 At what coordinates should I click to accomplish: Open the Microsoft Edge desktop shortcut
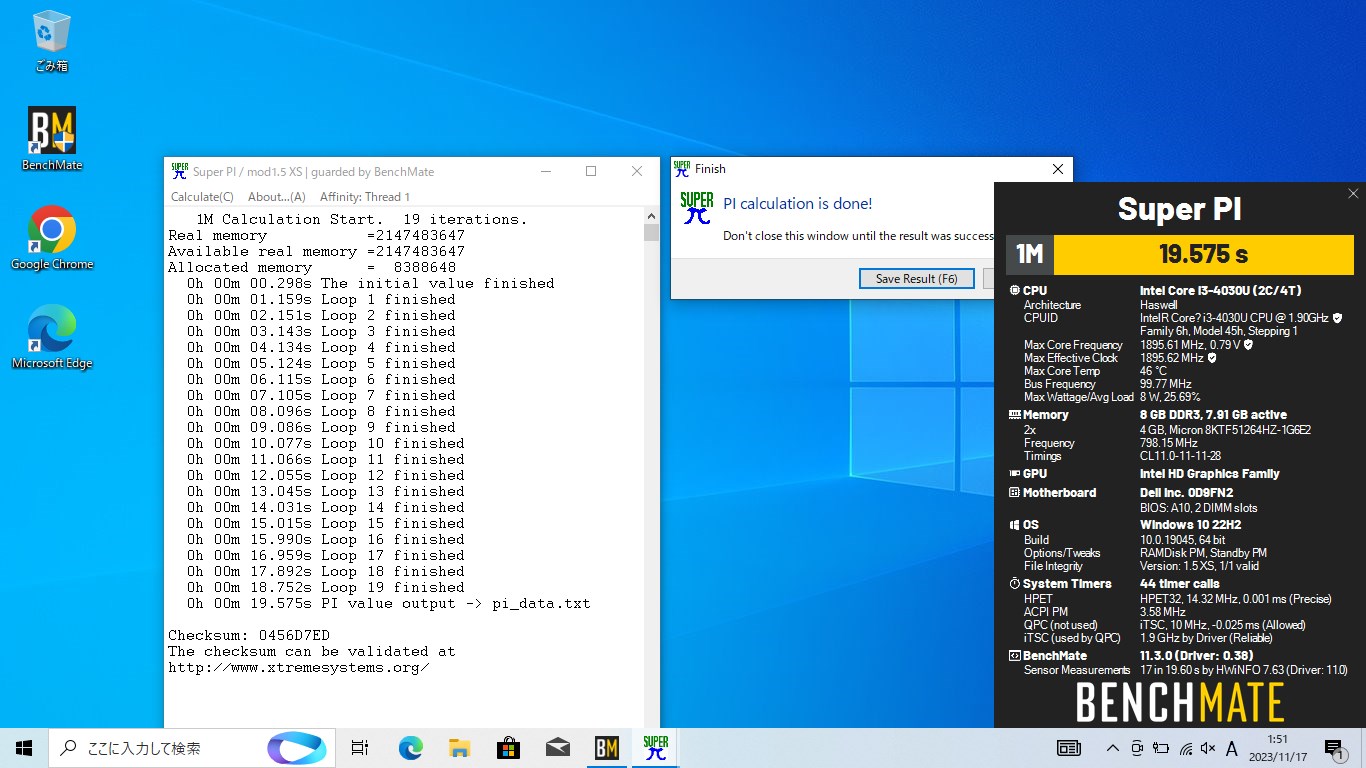[52, 337]
